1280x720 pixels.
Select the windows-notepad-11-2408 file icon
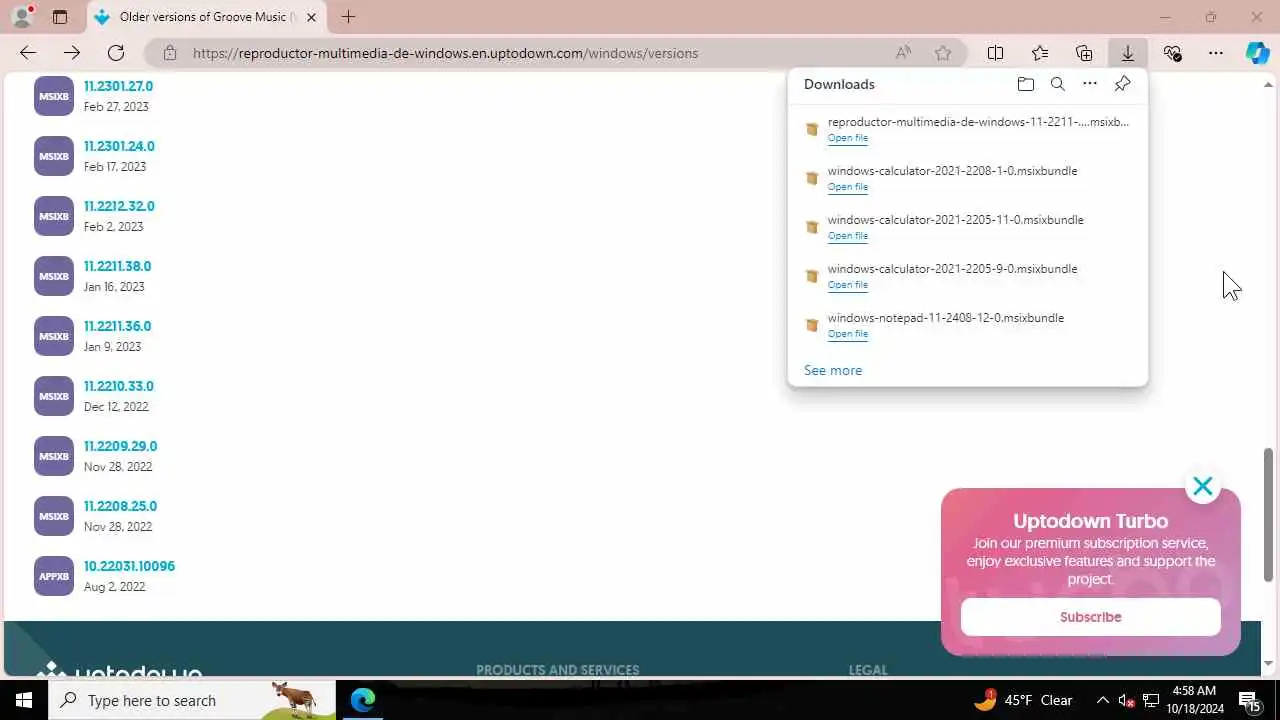(x=812, y=325)
